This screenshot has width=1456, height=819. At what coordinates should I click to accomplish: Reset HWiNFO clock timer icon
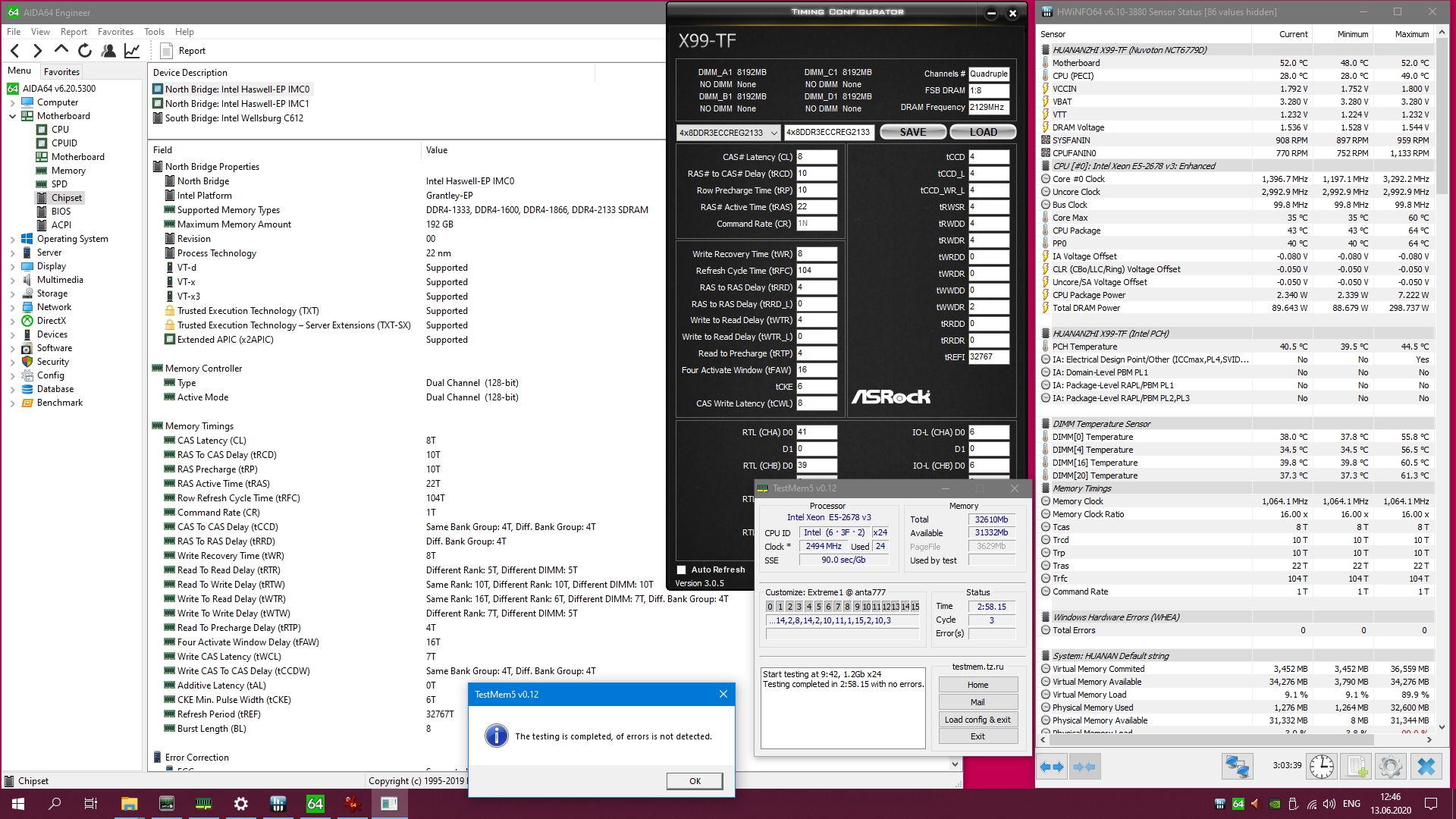tap(1321, 767)
